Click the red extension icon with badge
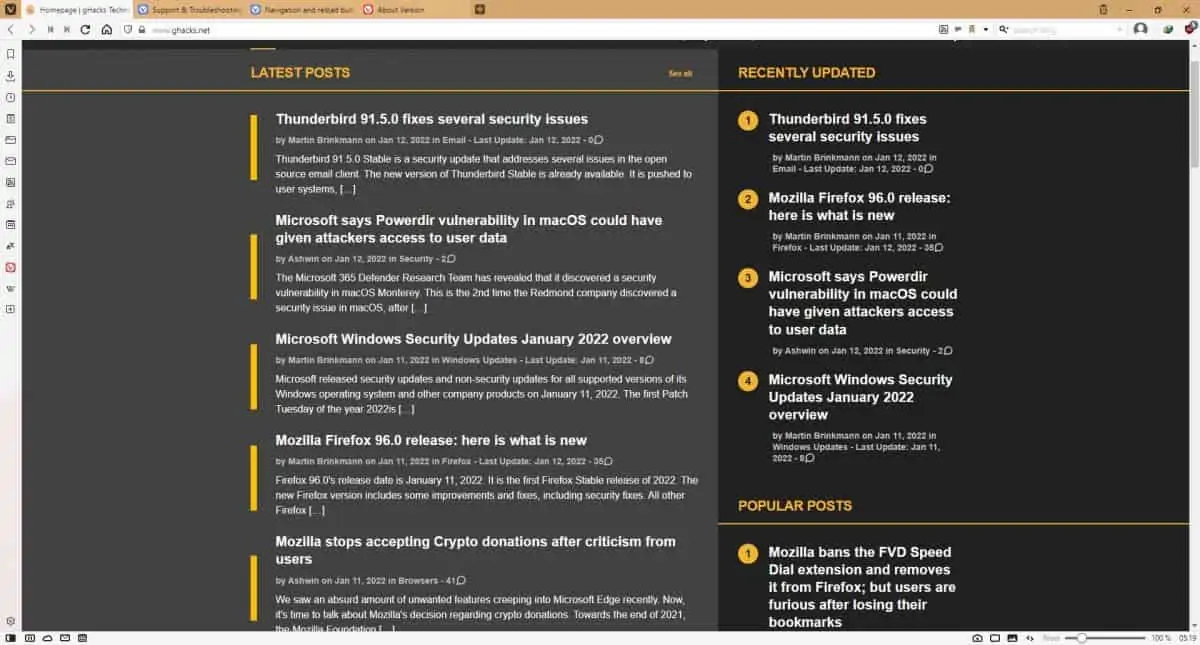 [x=1189, y=30]
